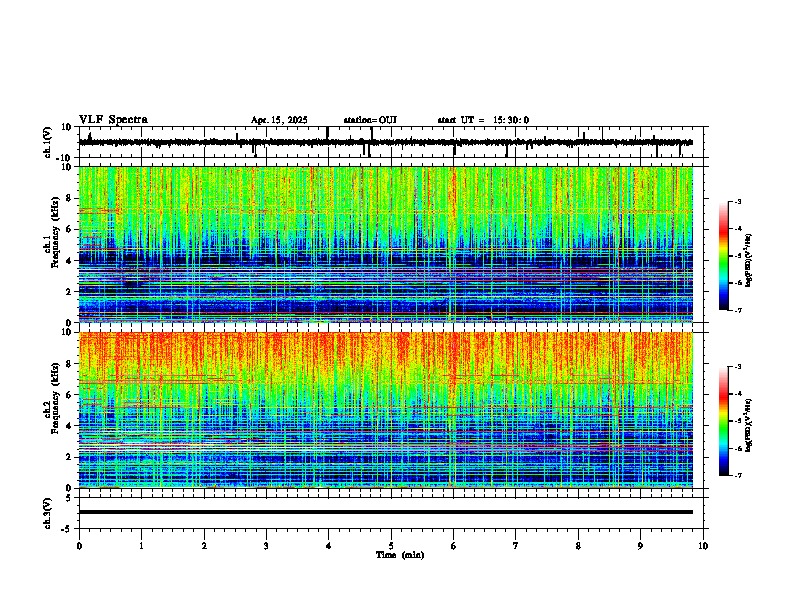The width and height of the screenshot is (792, 612).
Task: Click the ch.3 flat black voltage trace
Action: point(385,512)
